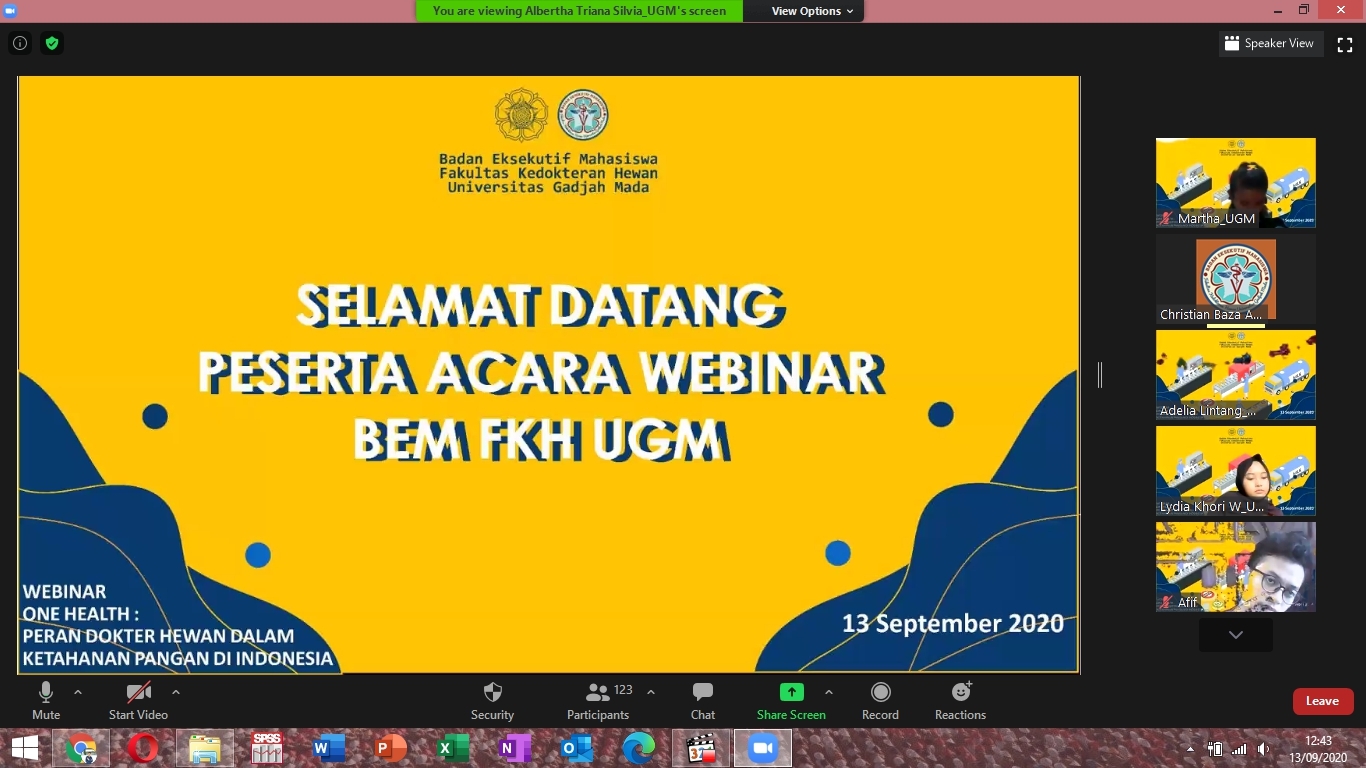Open Excel from the taskbar
This screenshot has width=1366, height=768.
(x=453, y=748)
